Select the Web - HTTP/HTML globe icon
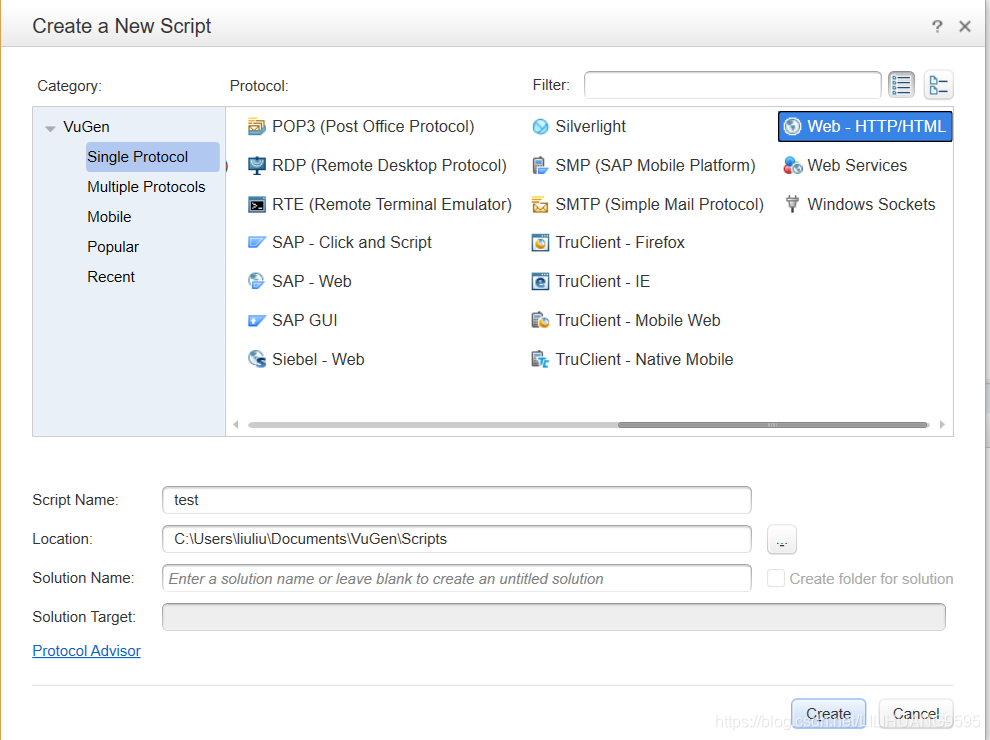 (x=792, y=127)
